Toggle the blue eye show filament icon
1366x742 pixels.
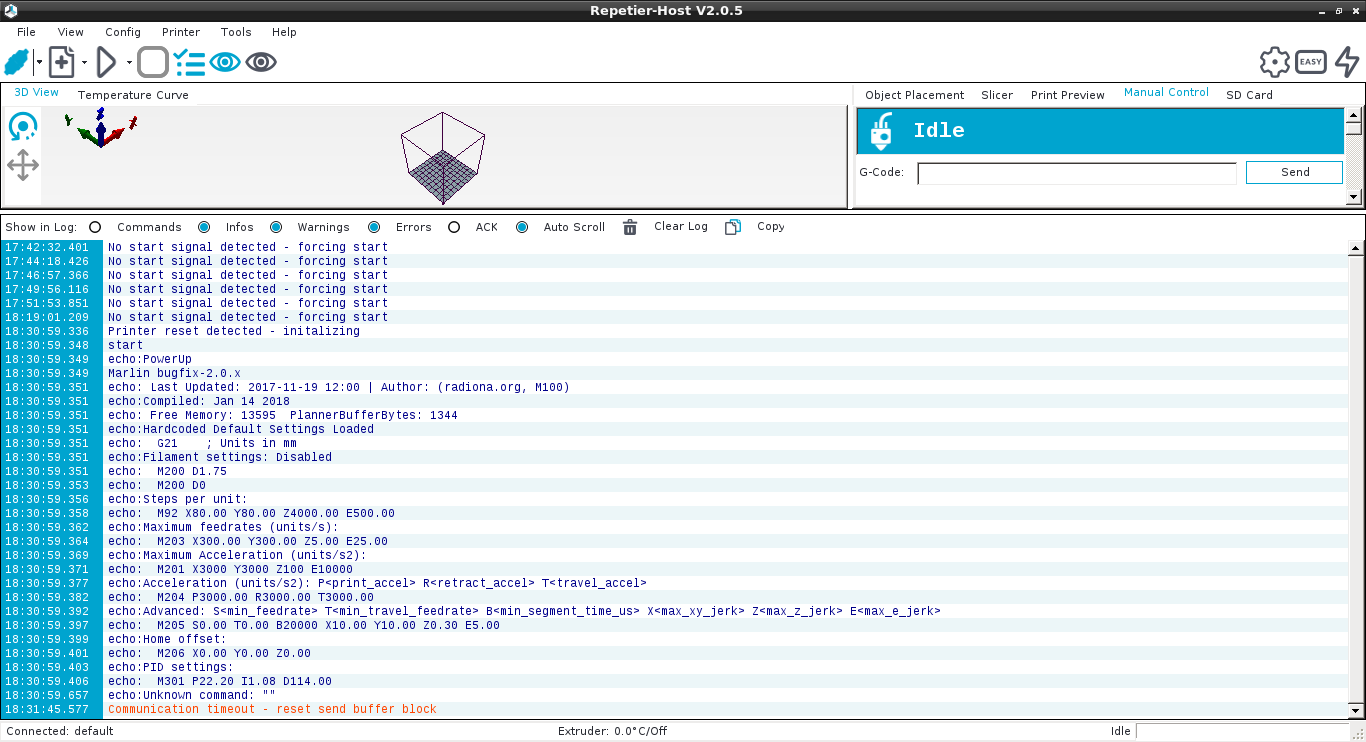[x=225, y=62]
